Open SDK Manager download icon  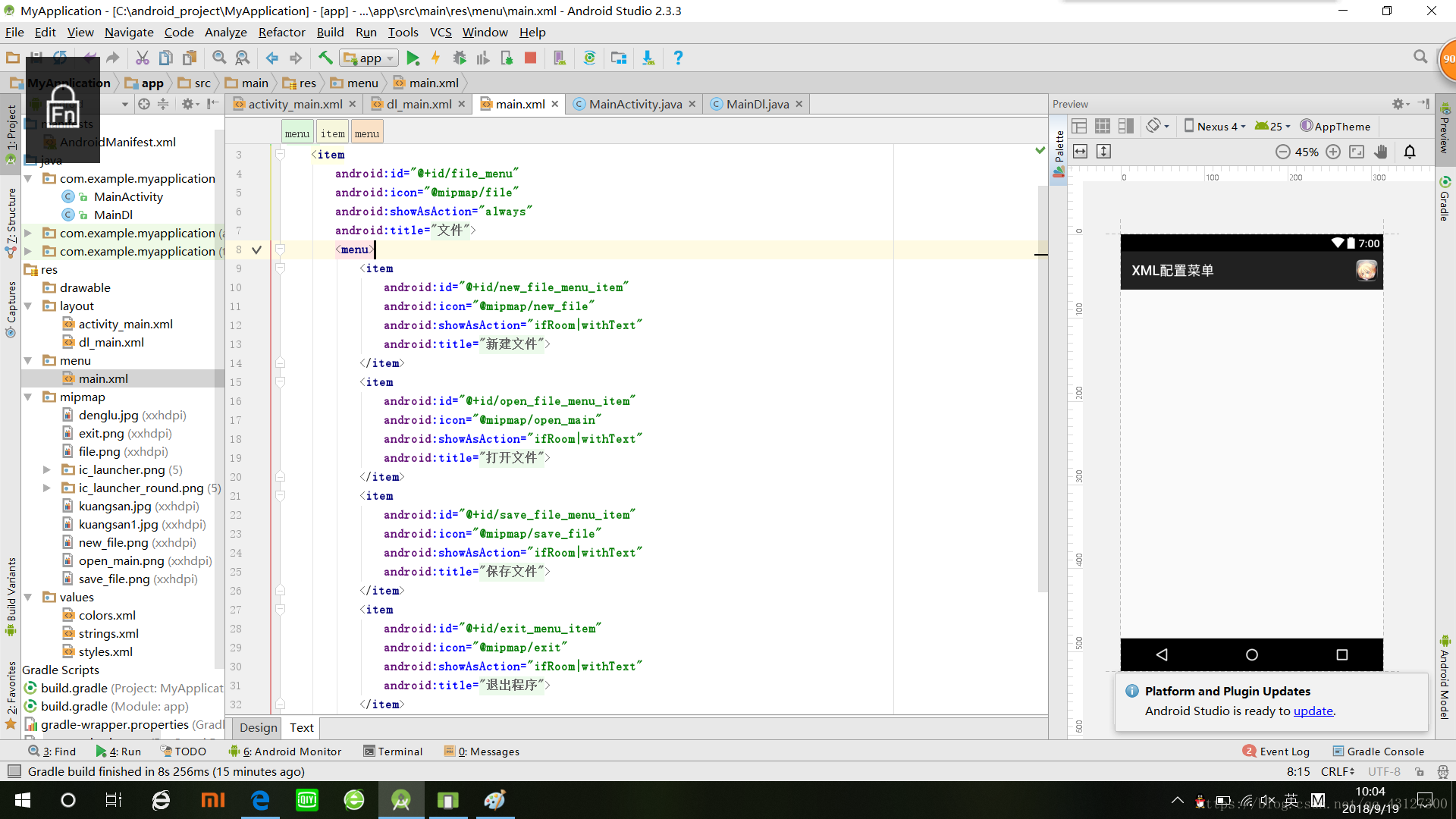[648, 58]
